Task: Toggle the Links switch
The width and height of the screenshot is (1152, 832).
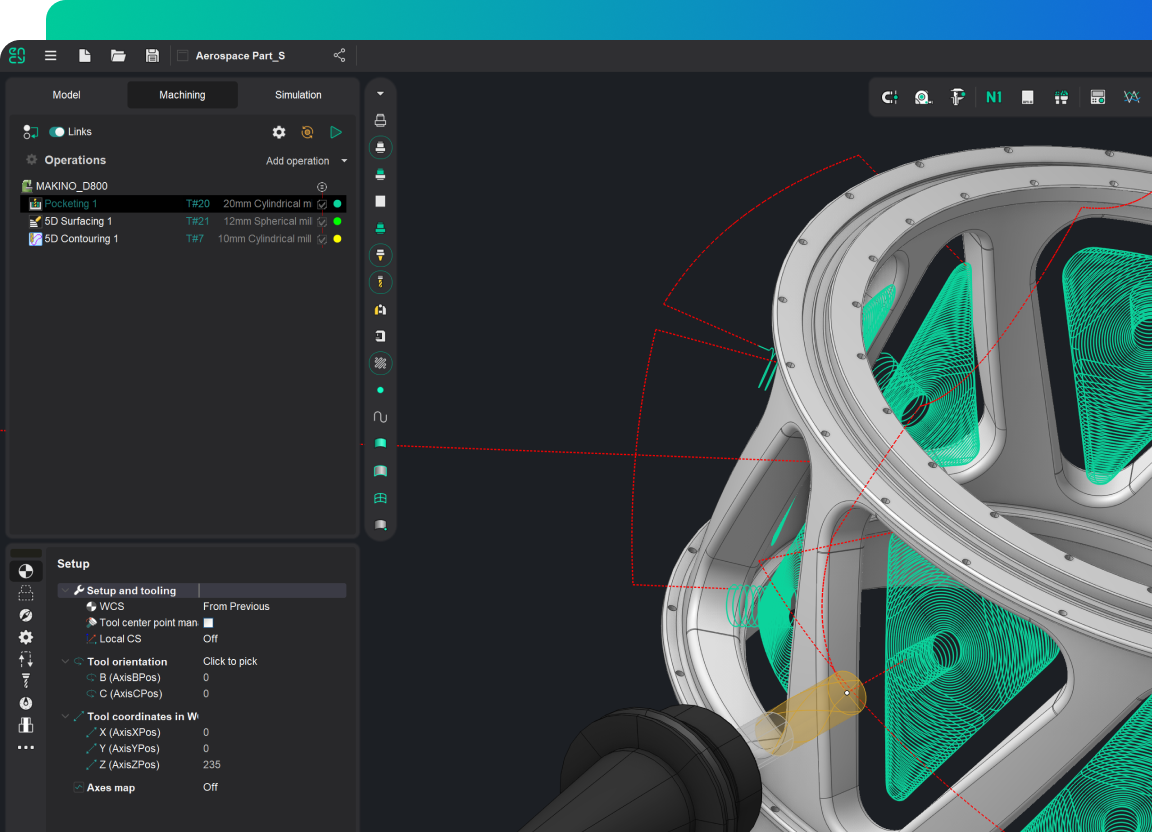Action: [x=57, y=132]
